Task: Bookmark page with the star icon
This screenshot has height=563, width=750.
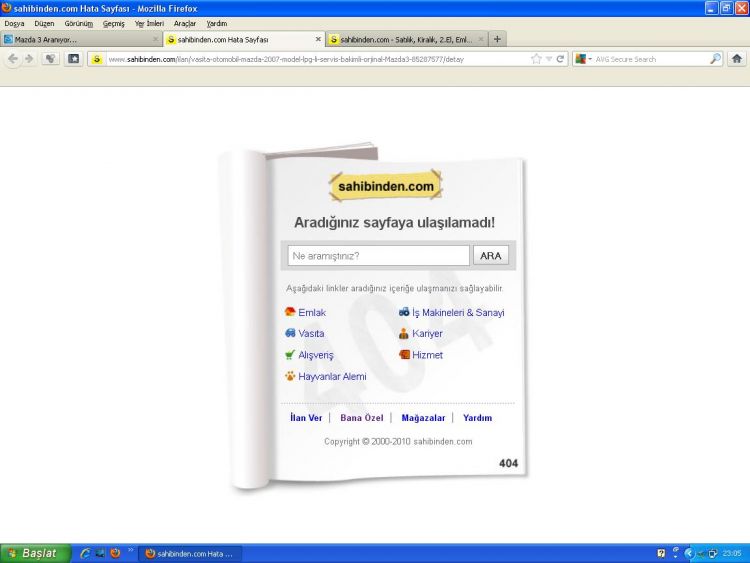Action: (536, 59)
